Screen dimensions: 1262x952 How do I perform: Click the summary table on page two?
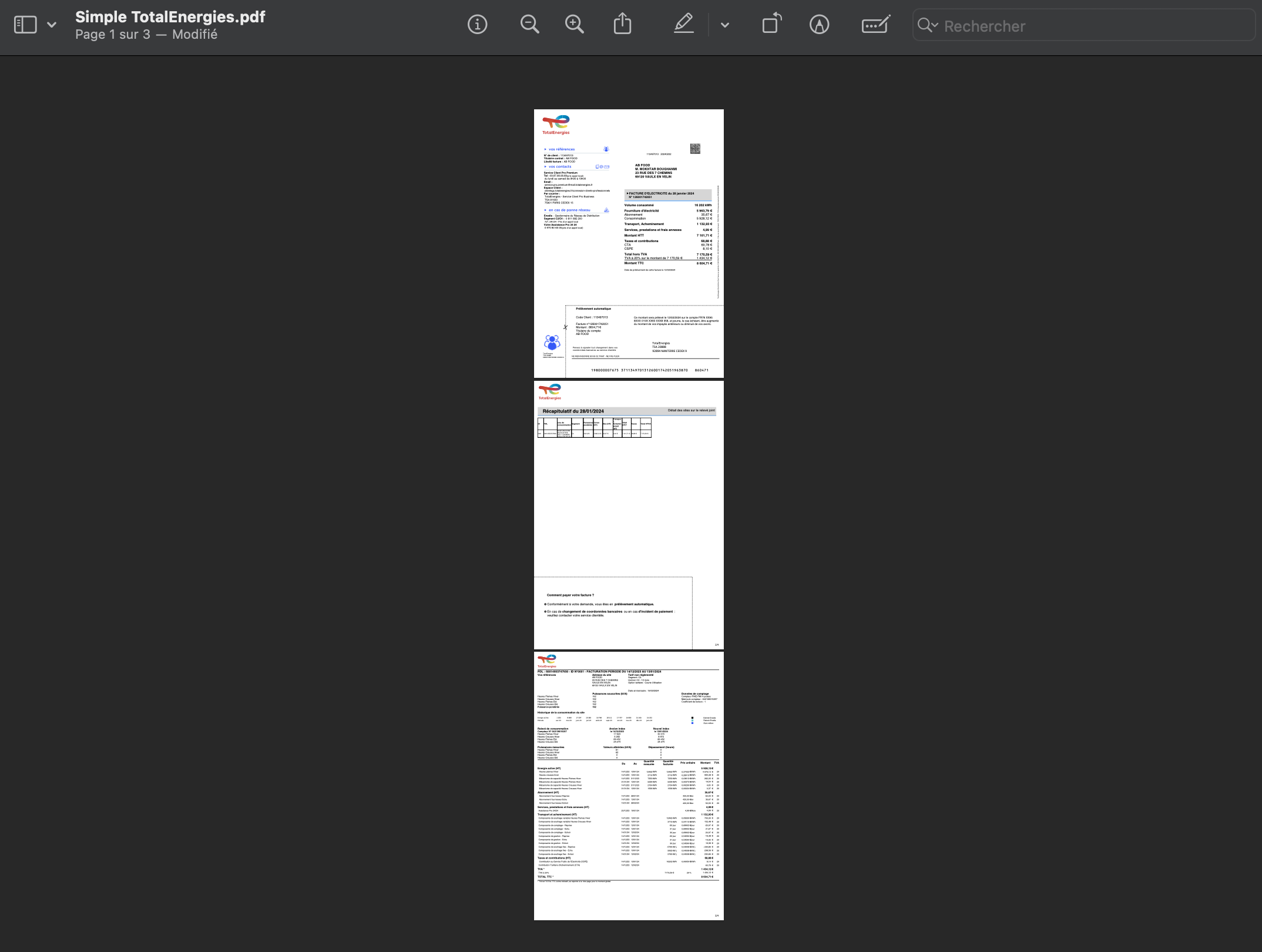click(x=594, y=428)
